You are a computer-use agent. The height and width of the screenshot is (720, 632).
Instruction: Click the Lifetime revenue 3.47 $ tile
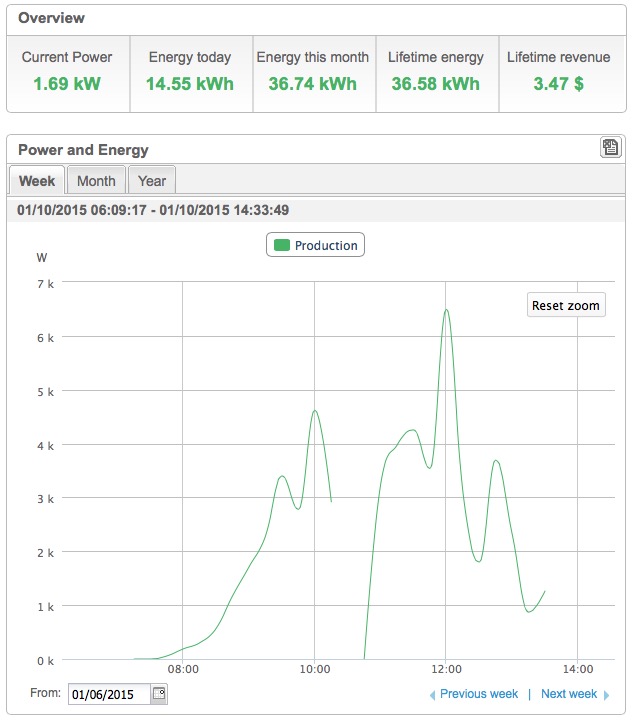pyautogui.click(x=559, y=72)
